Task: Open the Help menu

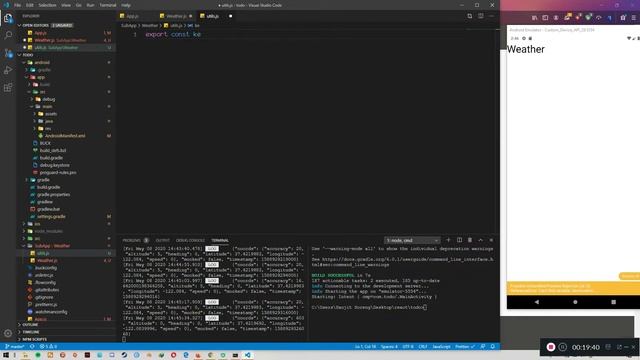Action: click(x=126, y=5)
